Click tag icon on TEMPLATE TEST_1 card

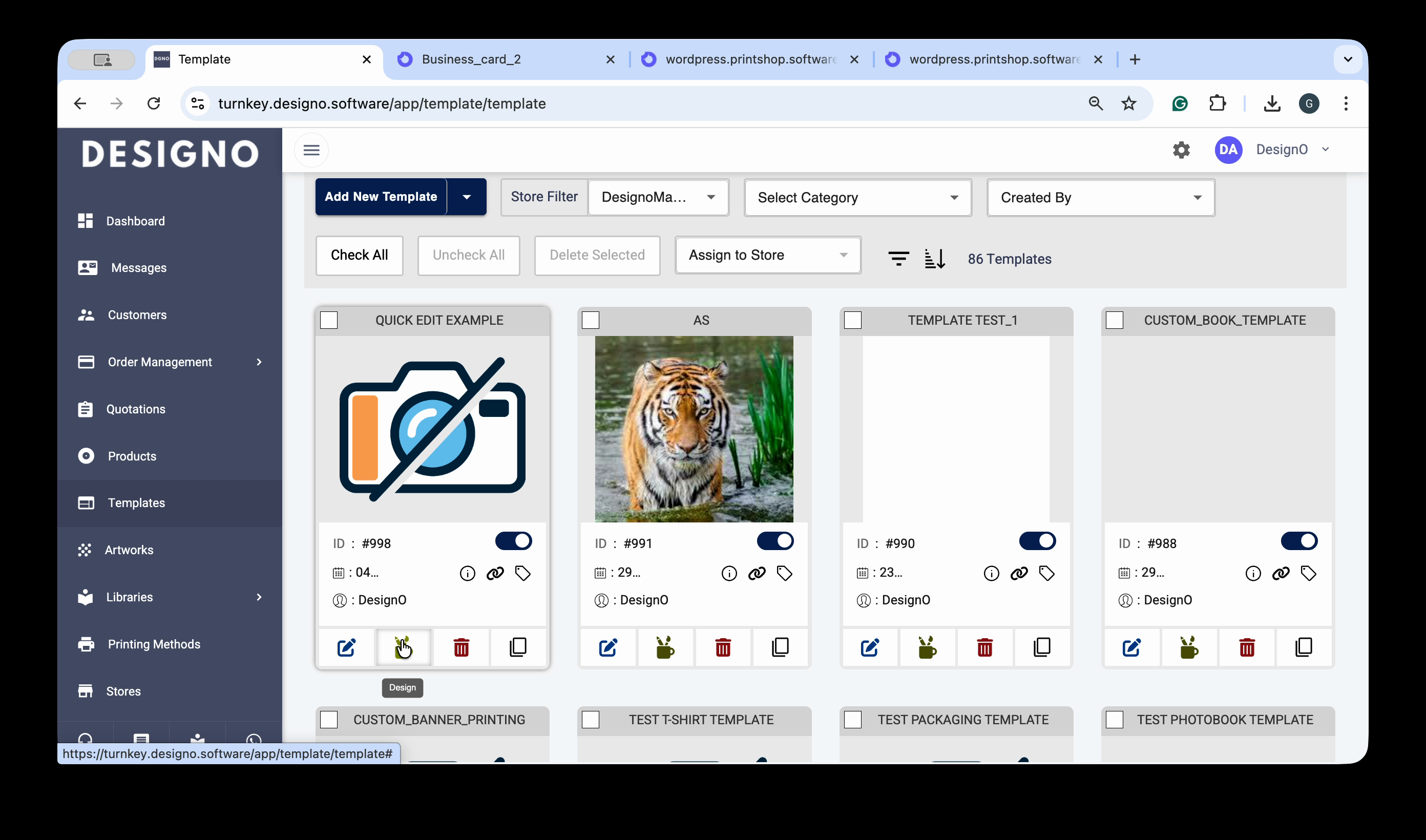click(x=1046, y=573)
